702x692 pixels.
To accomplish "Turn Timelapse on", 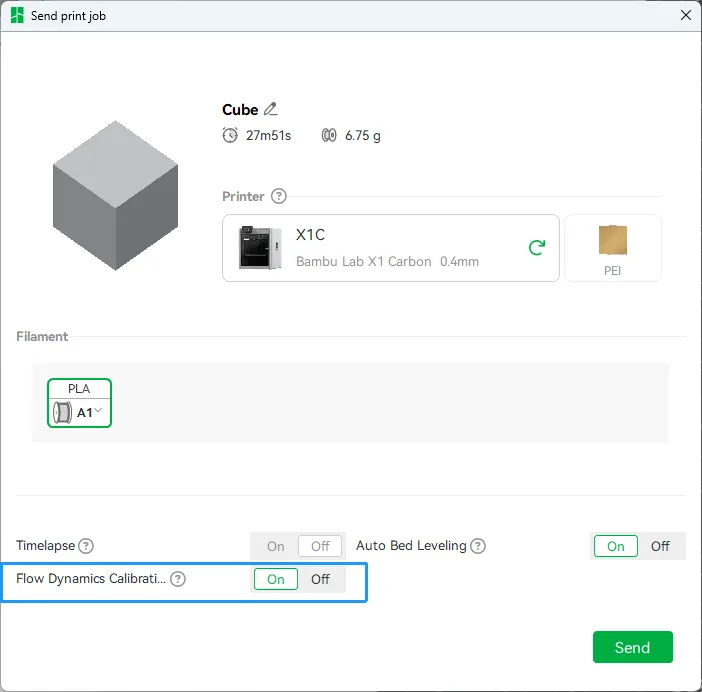I will click(x=276, y=546).
